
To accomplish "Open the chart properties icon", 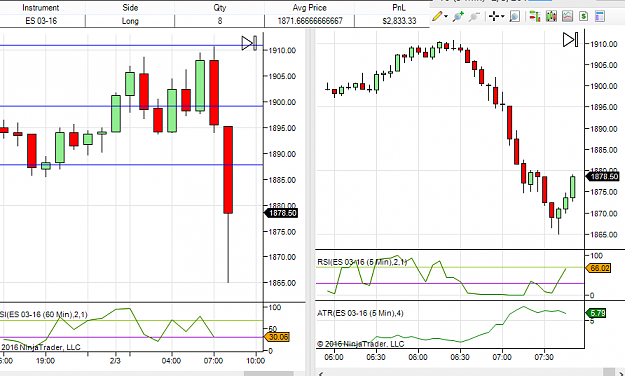I will [x=599, y=16].
